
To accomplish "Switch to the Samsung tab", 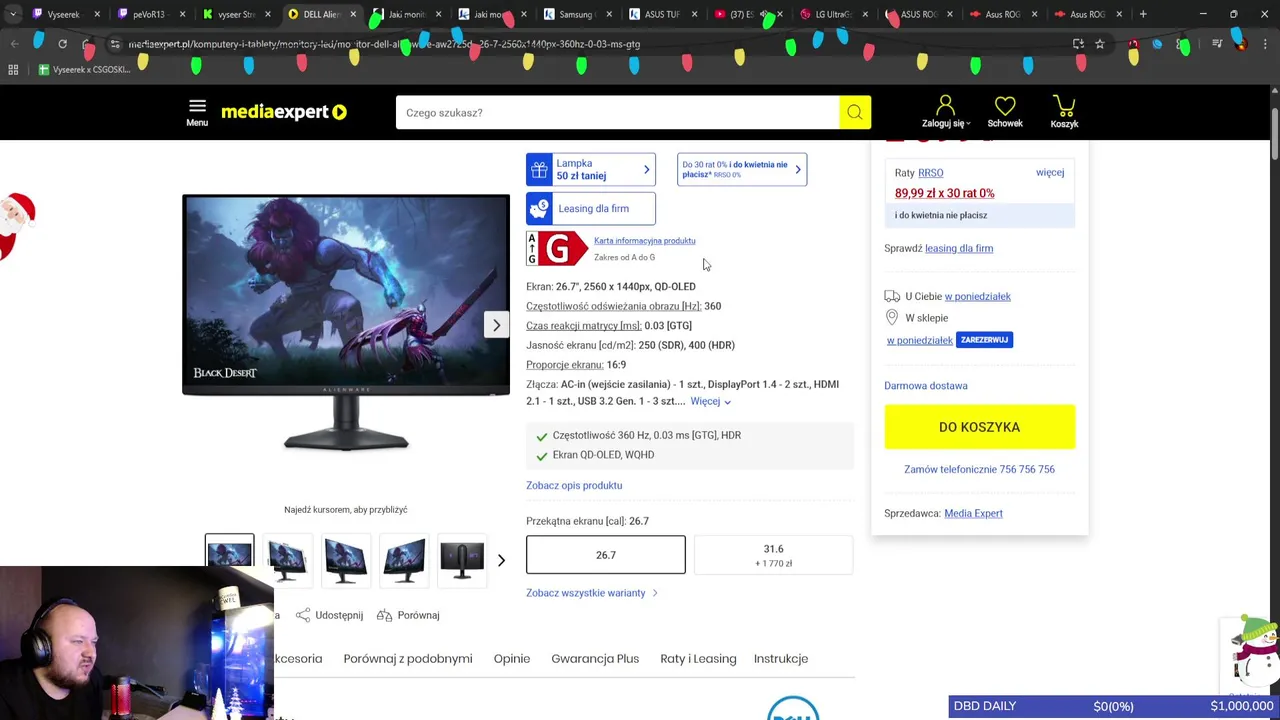I will pyautogui.click(x=577, y=14).
